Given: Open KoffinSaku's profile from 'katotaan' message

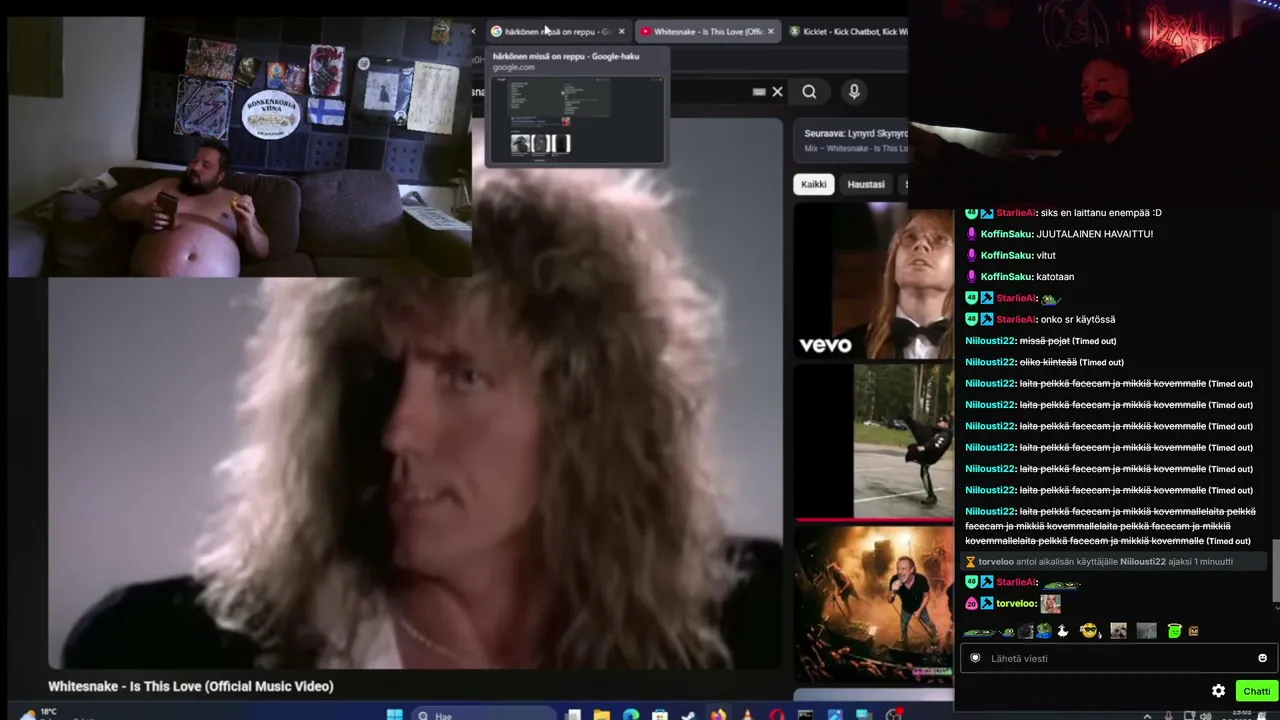Looking at the screenshot, I should [1006, 277].
